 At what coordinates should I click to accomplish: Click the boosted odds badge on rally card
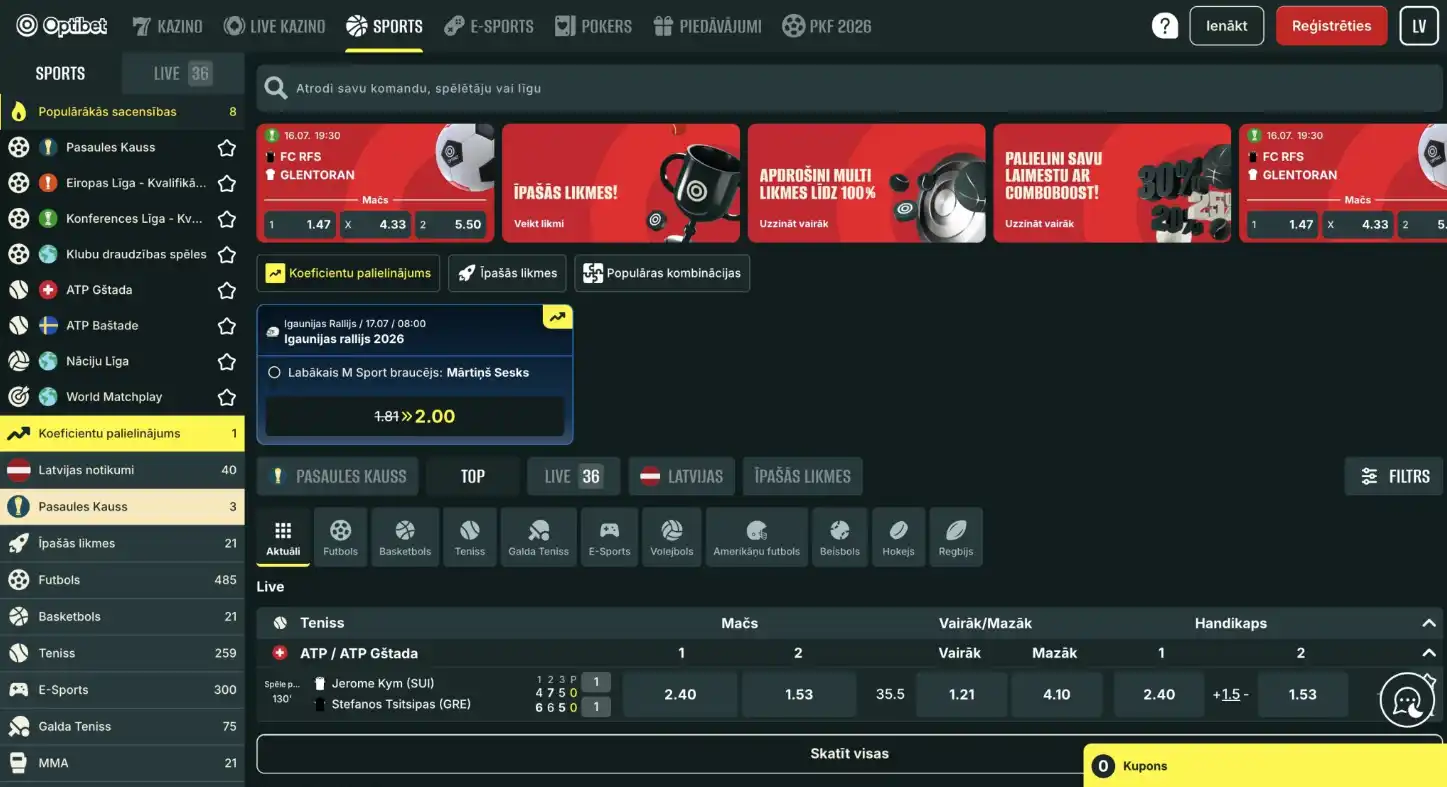[557, 317]
